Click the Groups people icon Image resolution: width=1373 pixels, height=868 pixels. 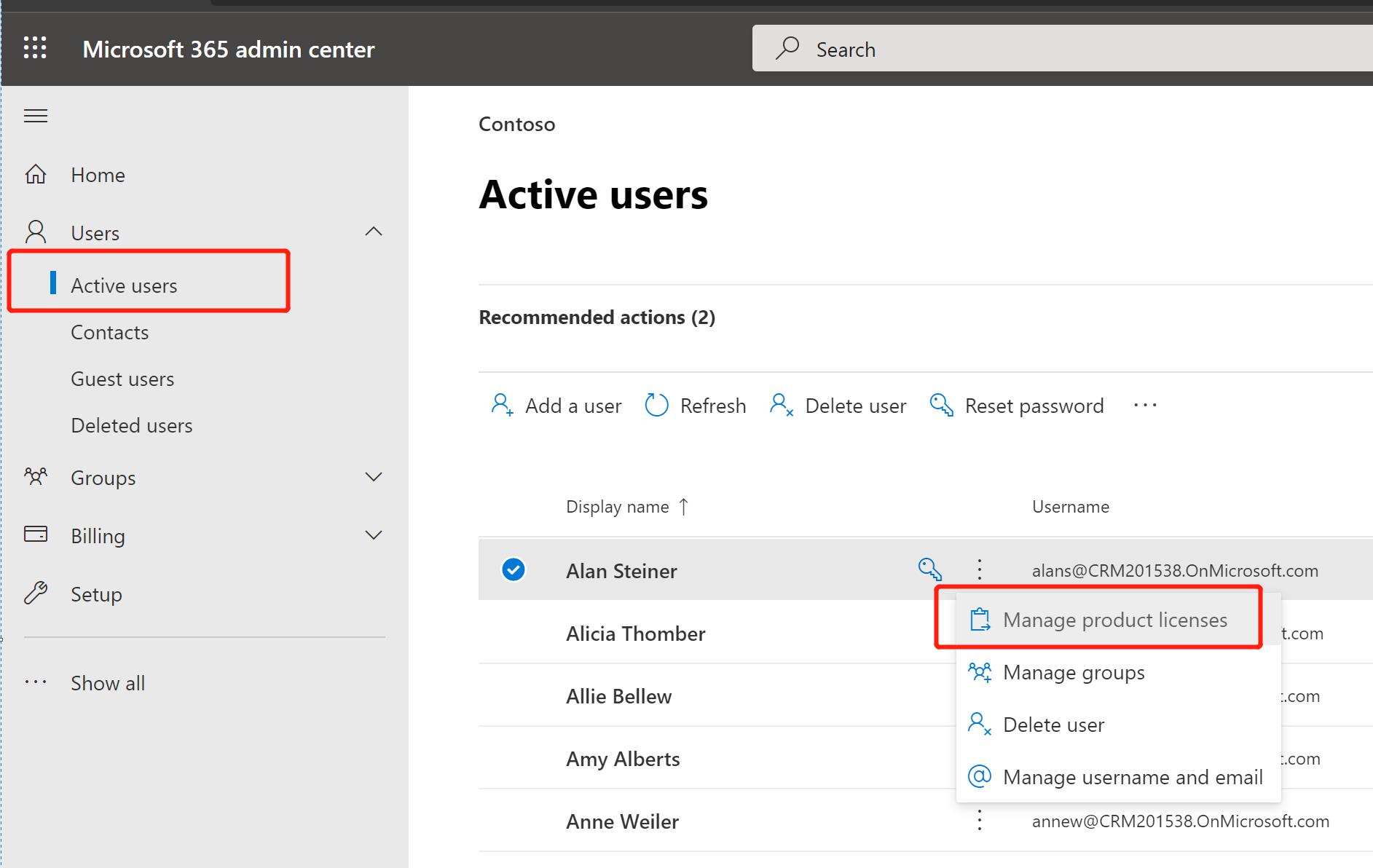click(36, 477)
